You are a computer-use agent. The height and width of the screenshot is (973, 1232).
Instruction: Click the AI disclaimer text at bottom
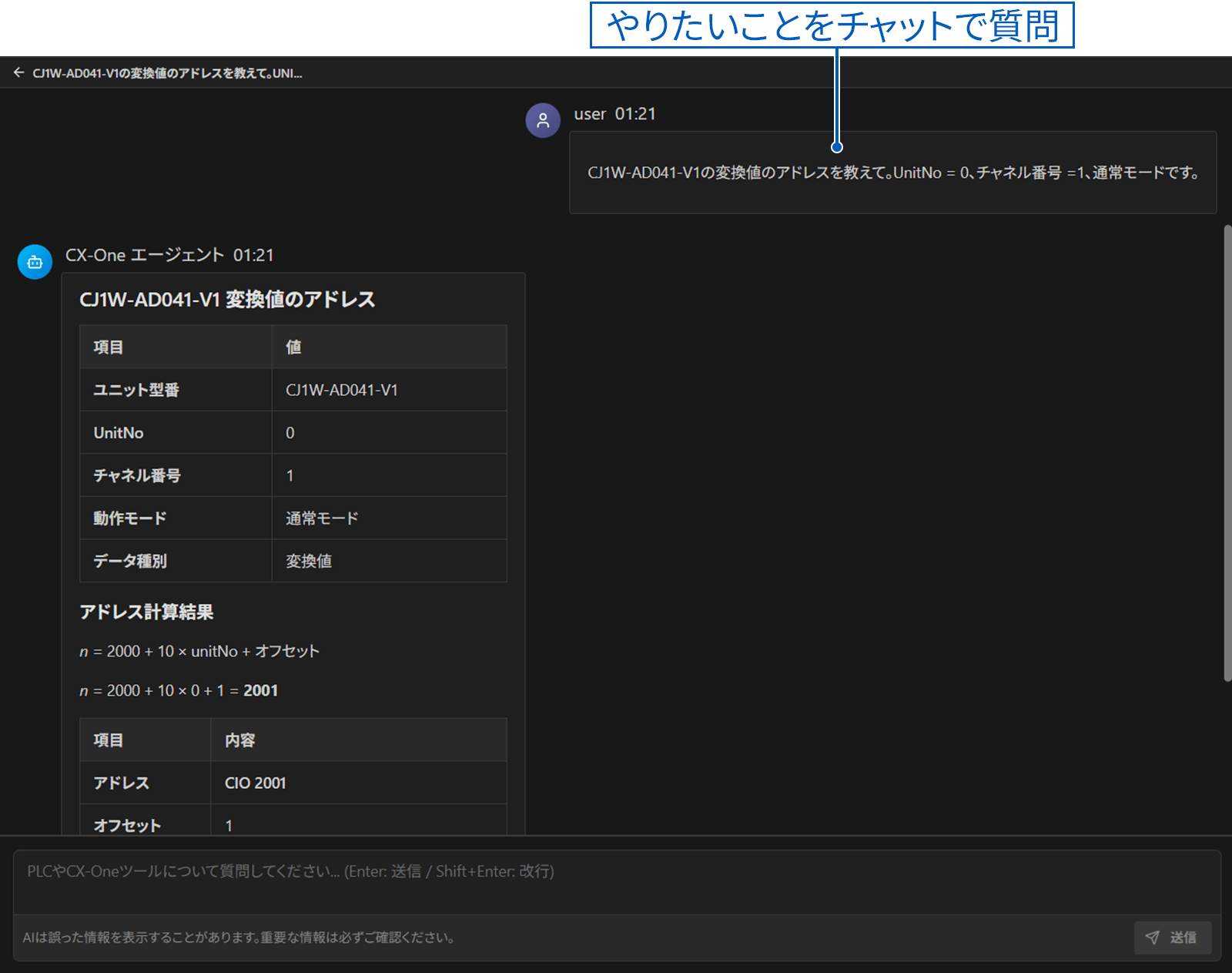[239, 938]
